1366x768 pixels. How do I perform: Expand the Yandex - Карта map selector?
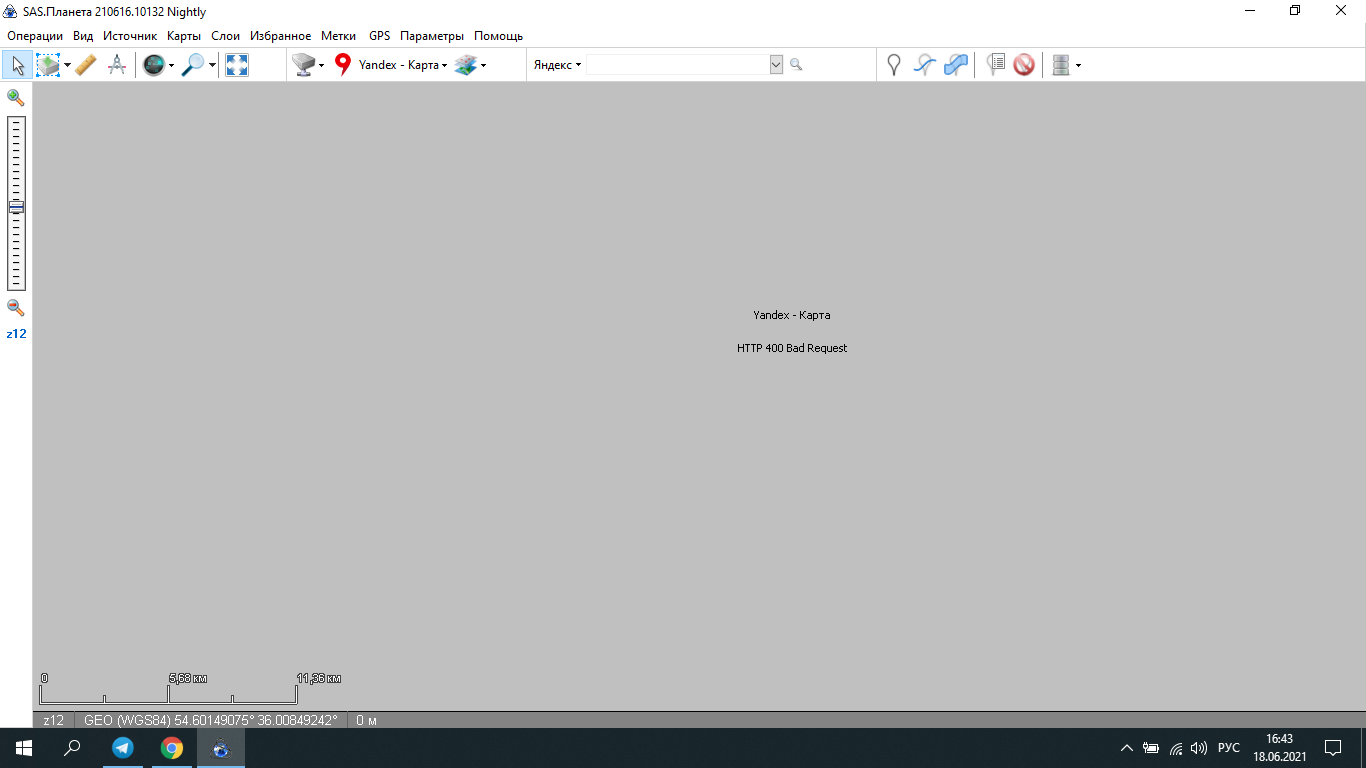(x=402, y=65)
